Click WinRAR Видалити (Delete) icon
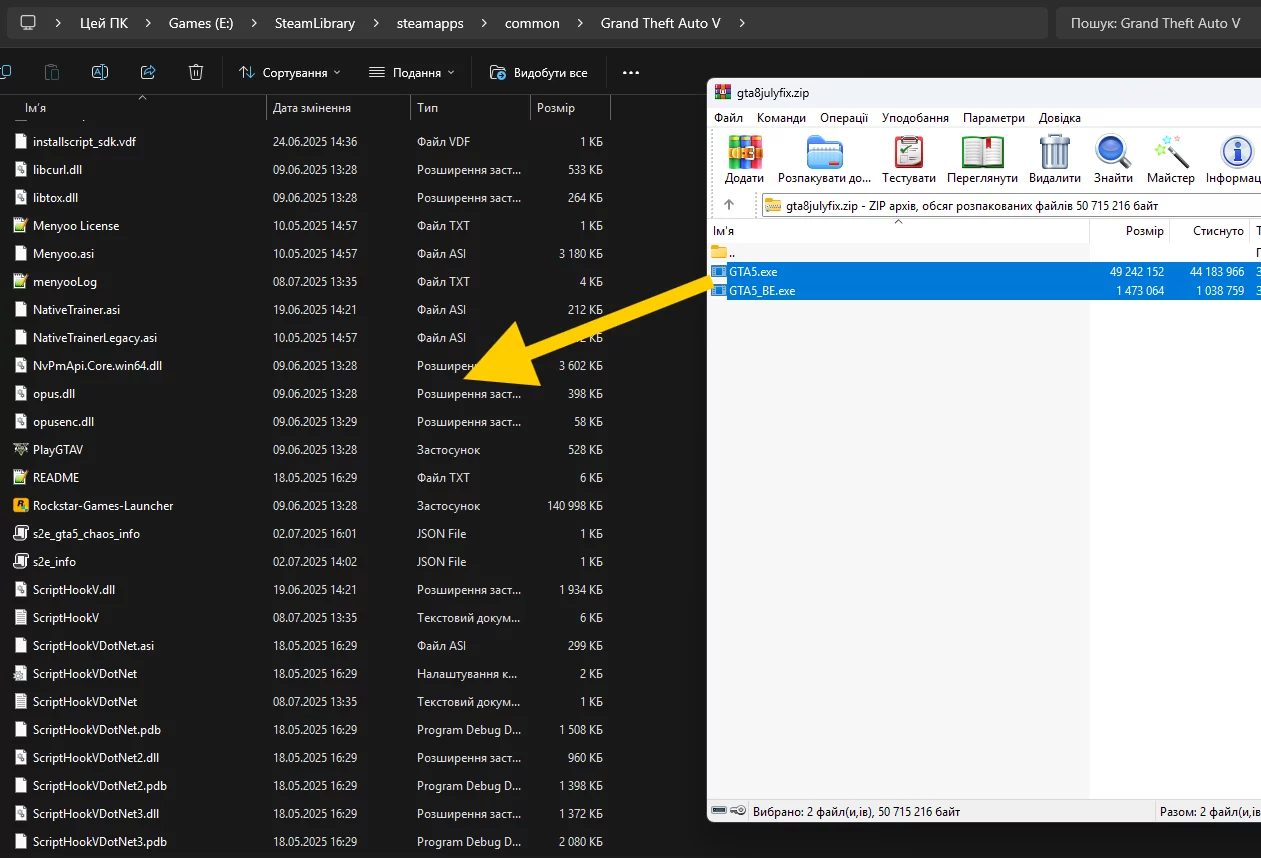 1055,152
